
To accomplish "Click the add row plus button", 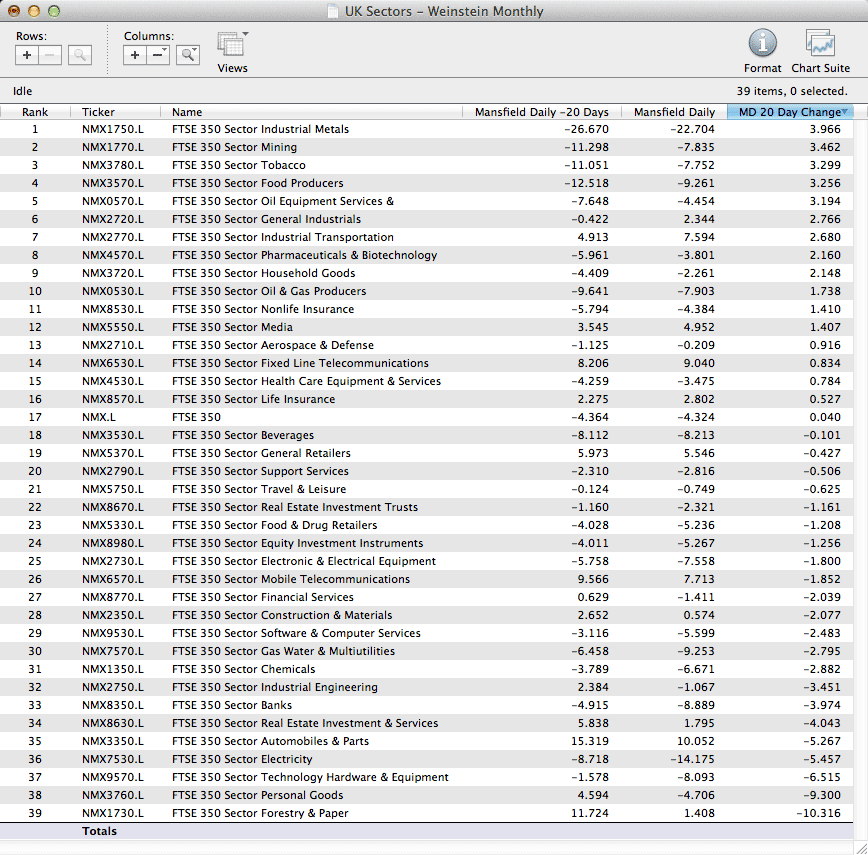I will click(x=28, y=56).
